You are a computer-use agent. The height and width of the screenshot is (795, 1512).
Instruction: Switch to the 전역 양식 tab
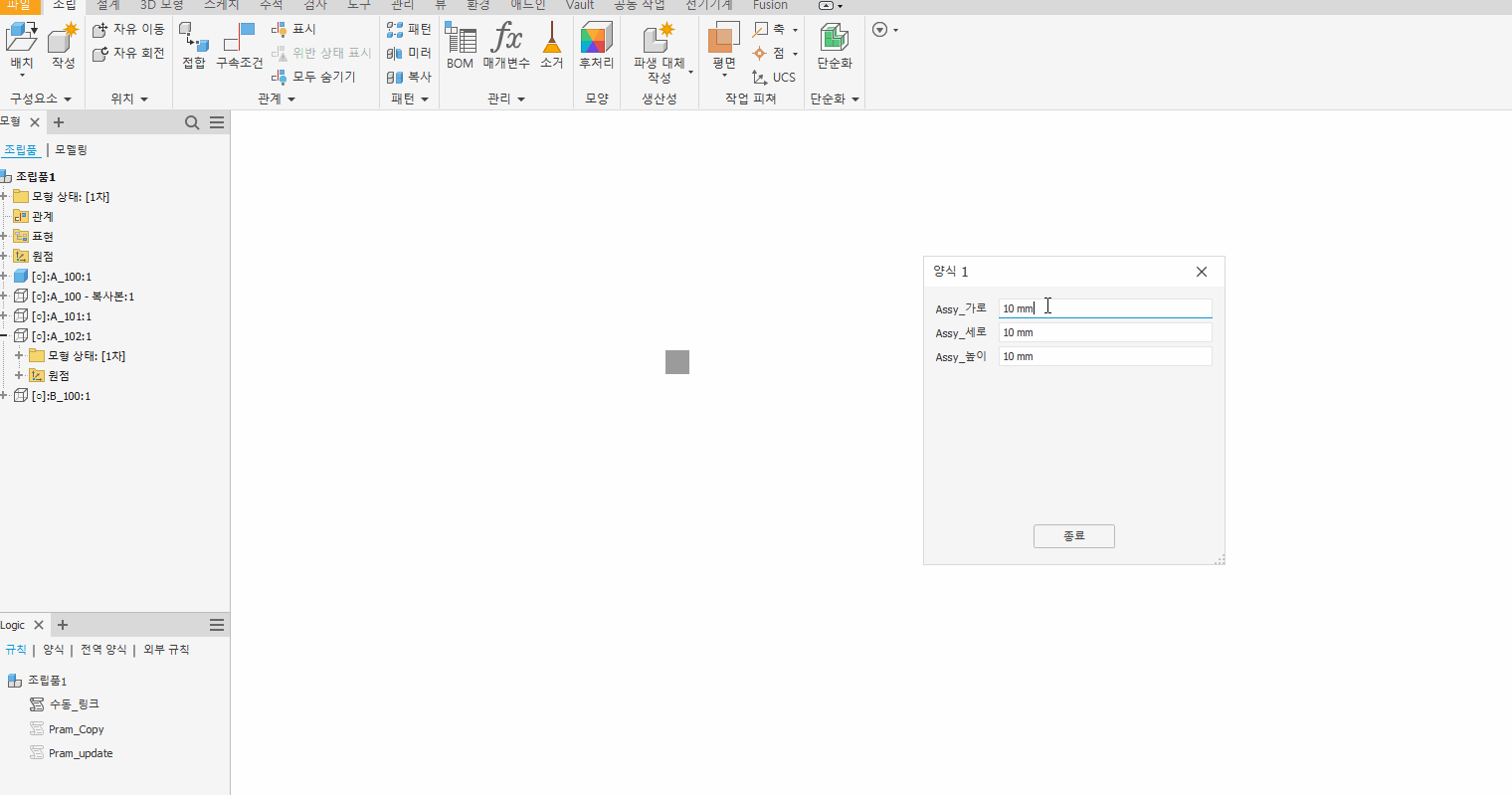pos(103,650)
